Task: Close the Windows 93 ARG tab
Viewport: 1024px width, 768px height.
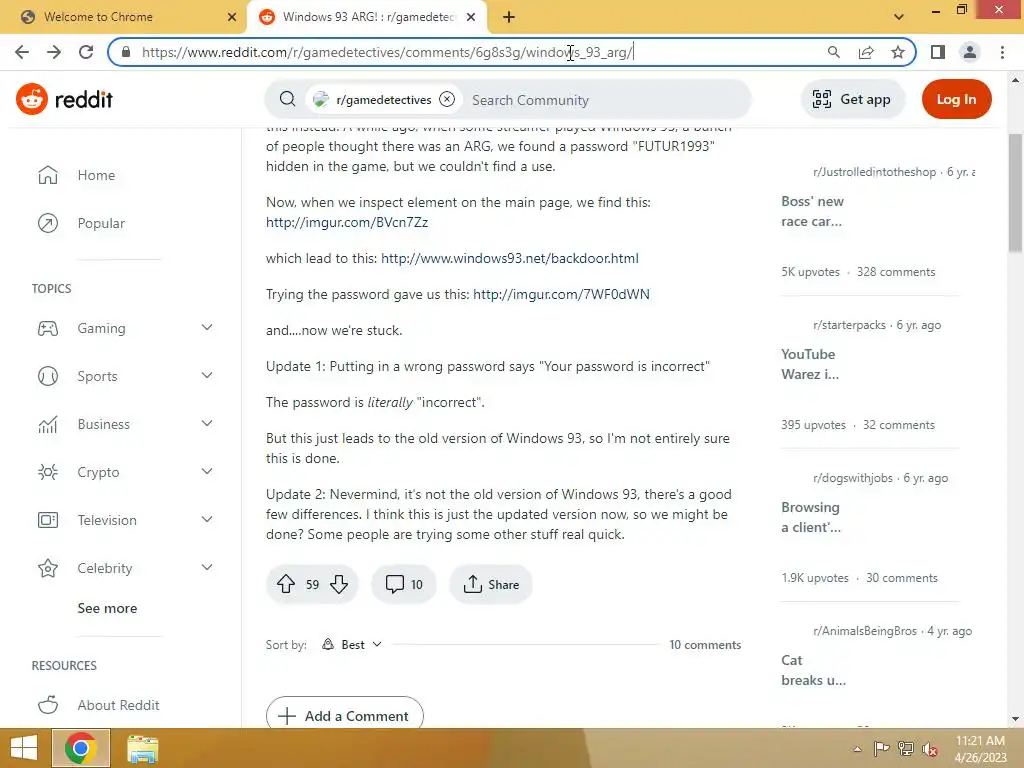Action: (x=471, y=17)
